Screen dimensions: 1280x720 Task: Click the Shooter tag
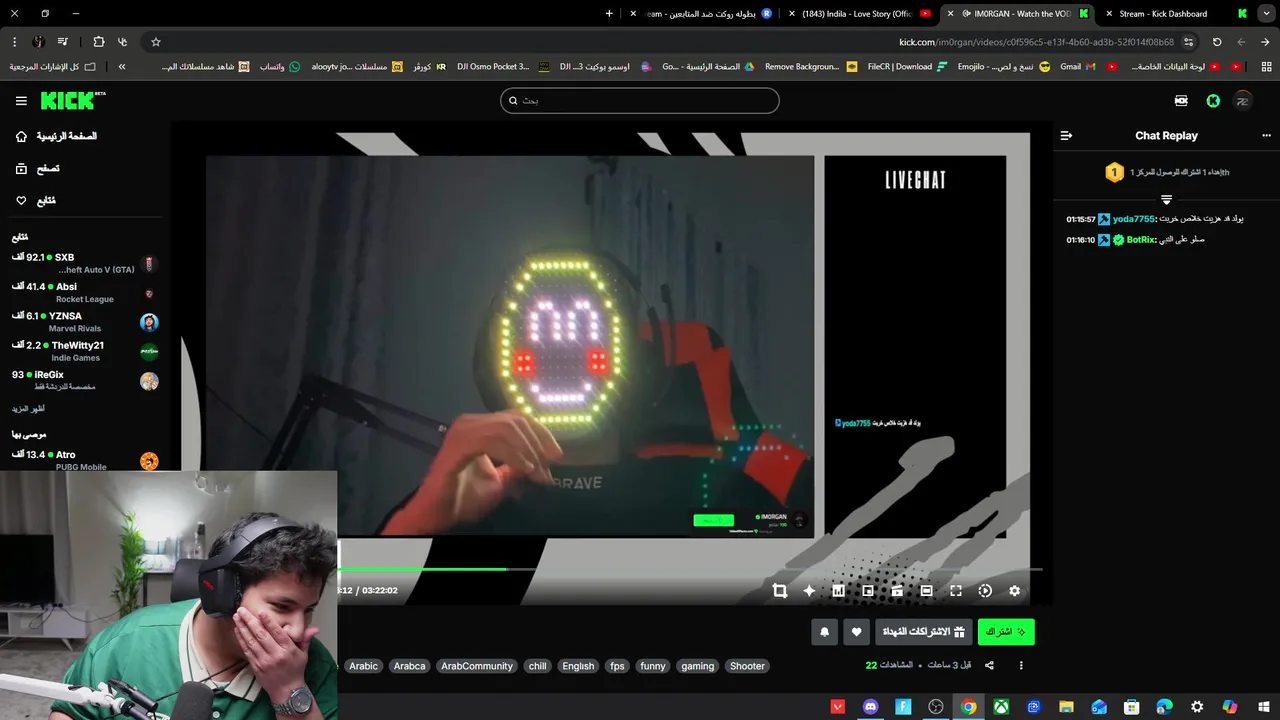(747, 666)
